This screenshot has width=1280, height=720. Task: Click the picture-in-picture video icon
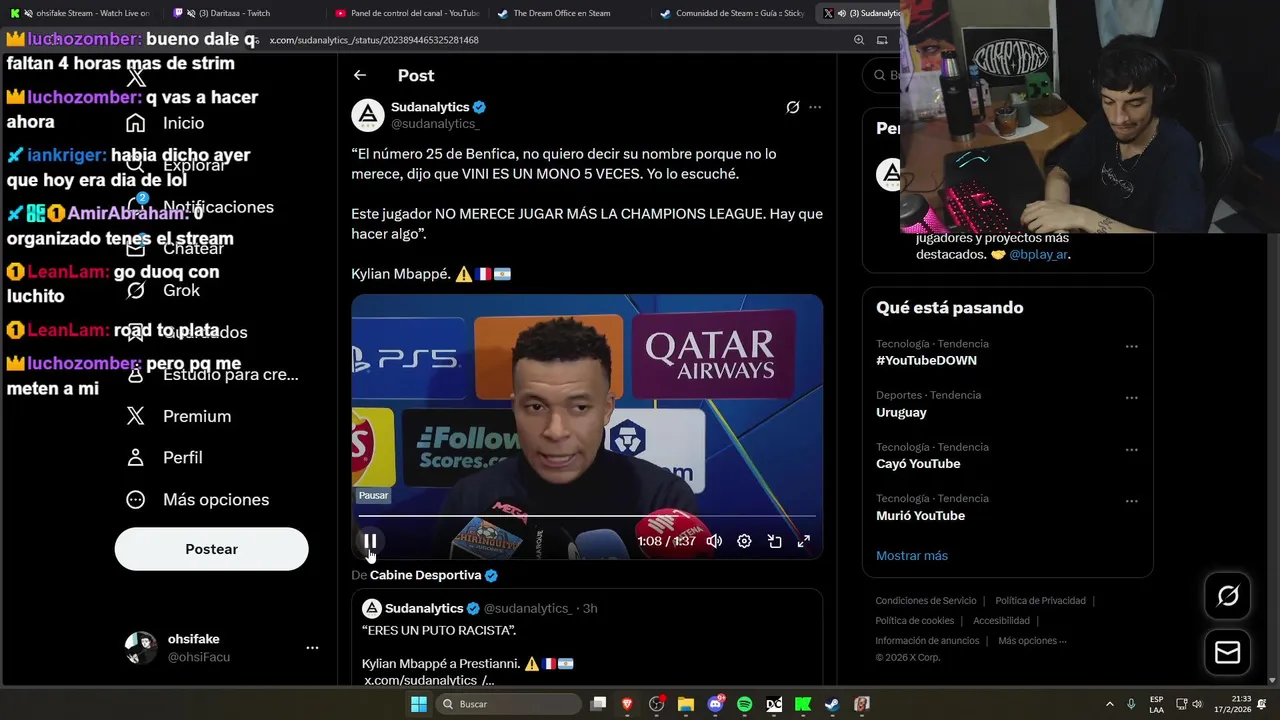(774, 541)
